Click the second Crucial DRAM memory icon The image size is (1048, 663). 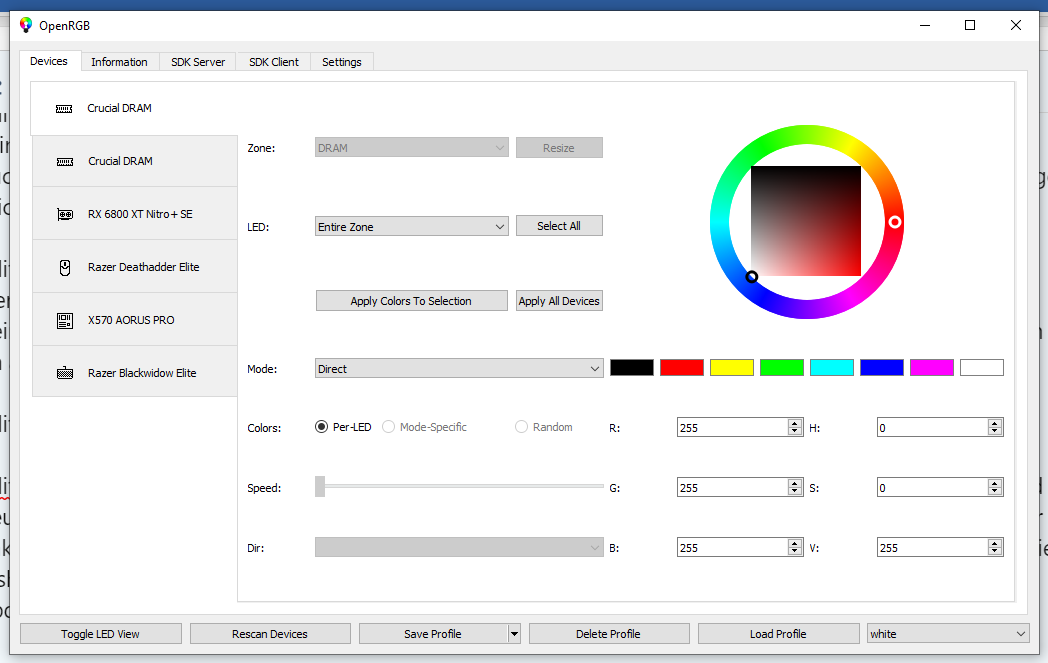tap(65, 162)
